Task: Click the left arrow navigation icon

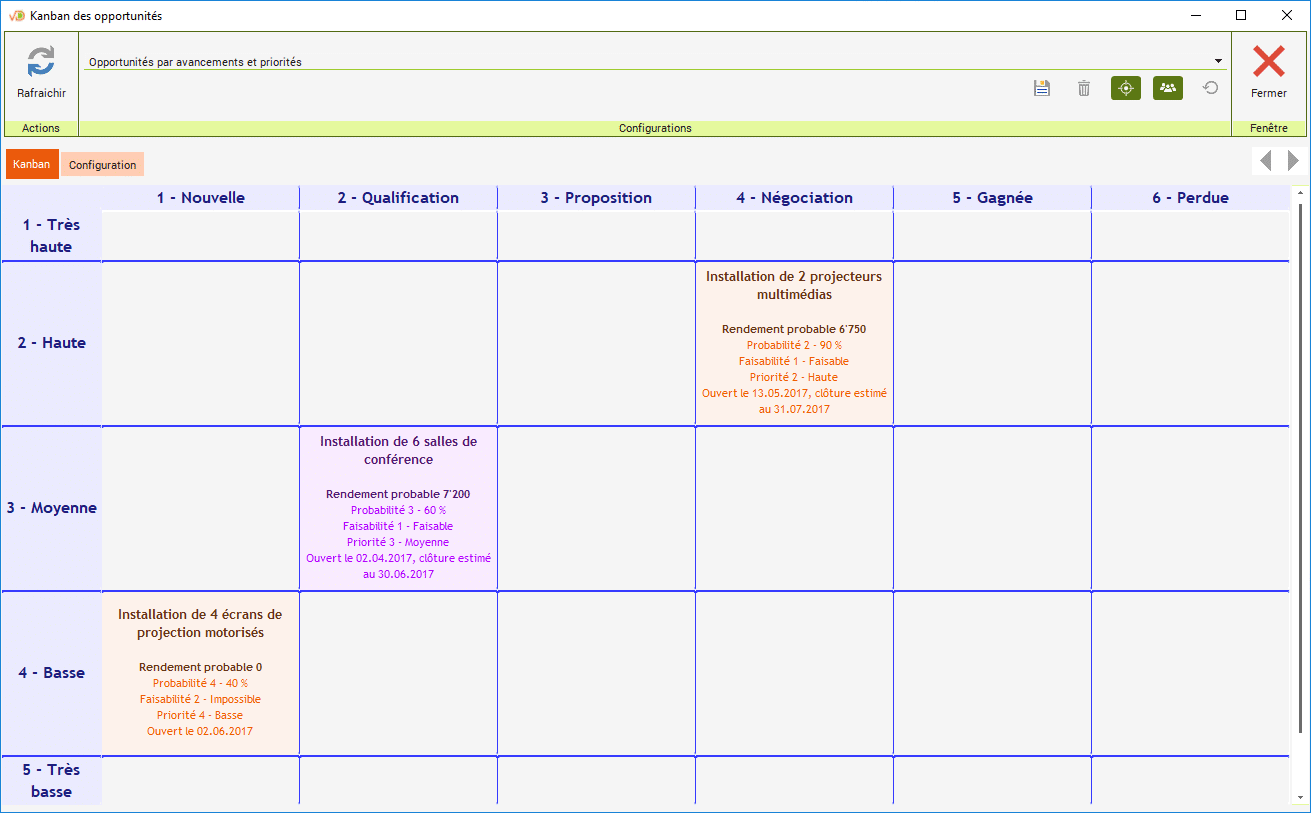Action: point(1265,160)
